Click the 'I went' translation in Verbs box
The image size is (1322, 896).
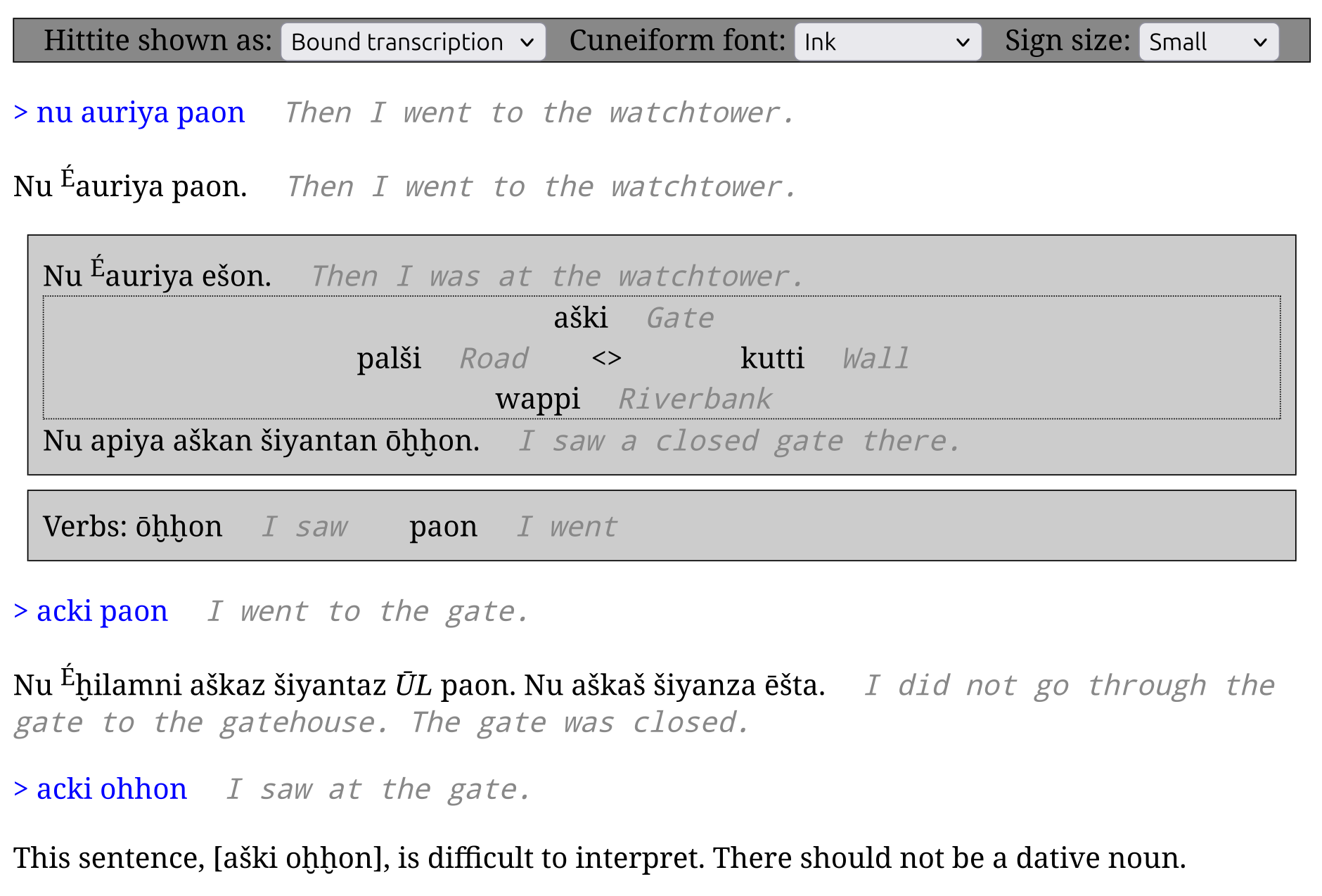click(x=567, y=527)
